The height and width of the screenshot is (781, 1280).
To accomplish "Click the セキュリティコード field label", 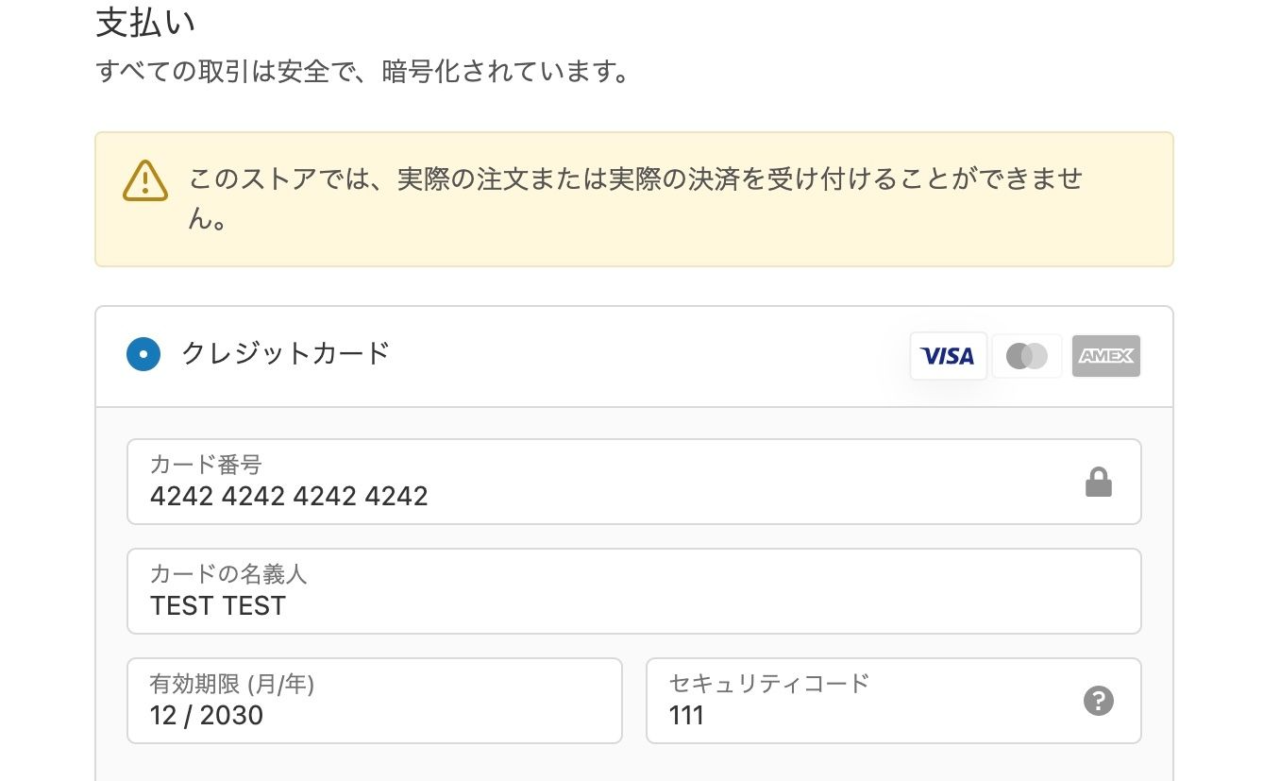I will pos(769,684).
